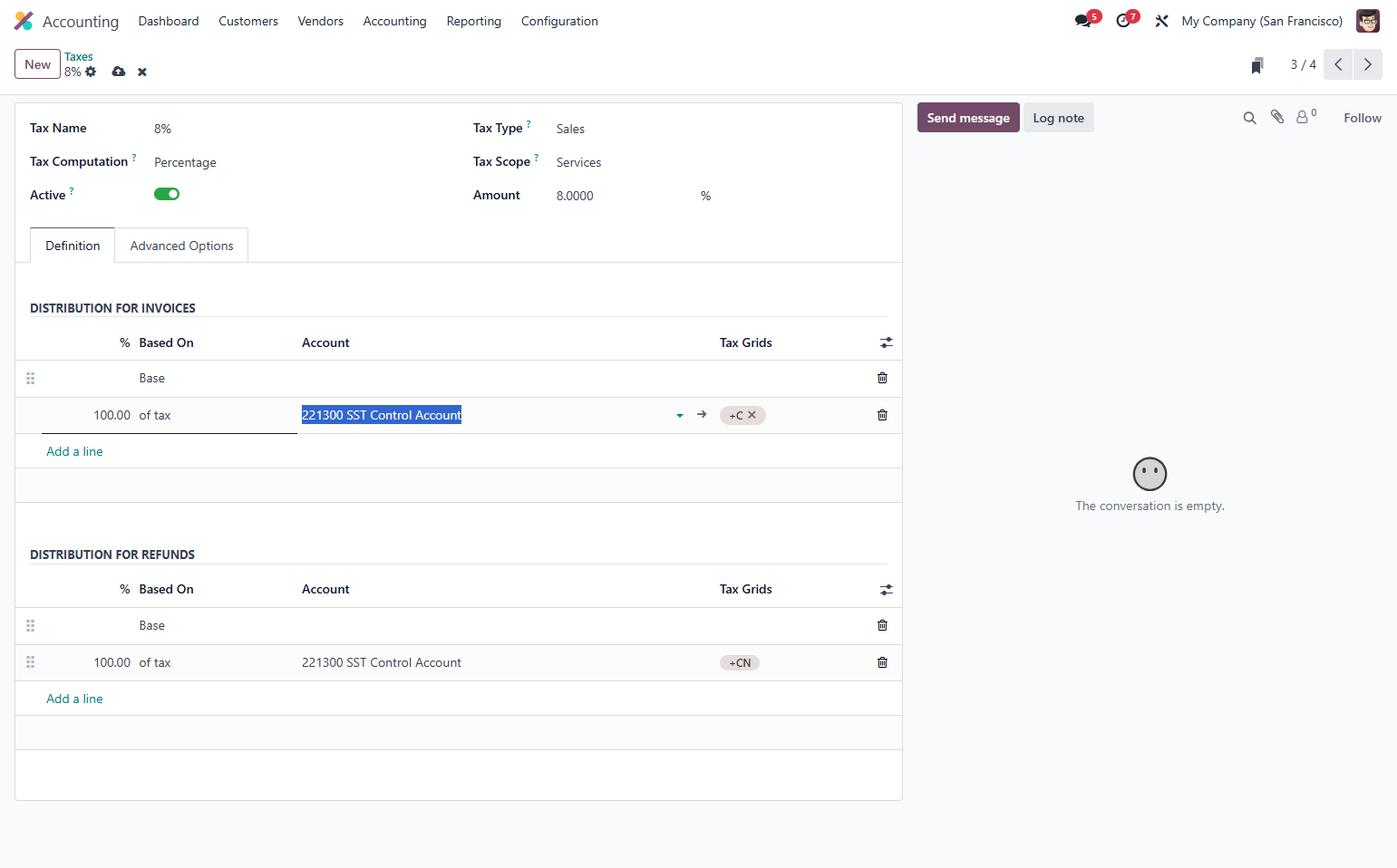Save the record manually with cloud icon

tap(119, 72)
